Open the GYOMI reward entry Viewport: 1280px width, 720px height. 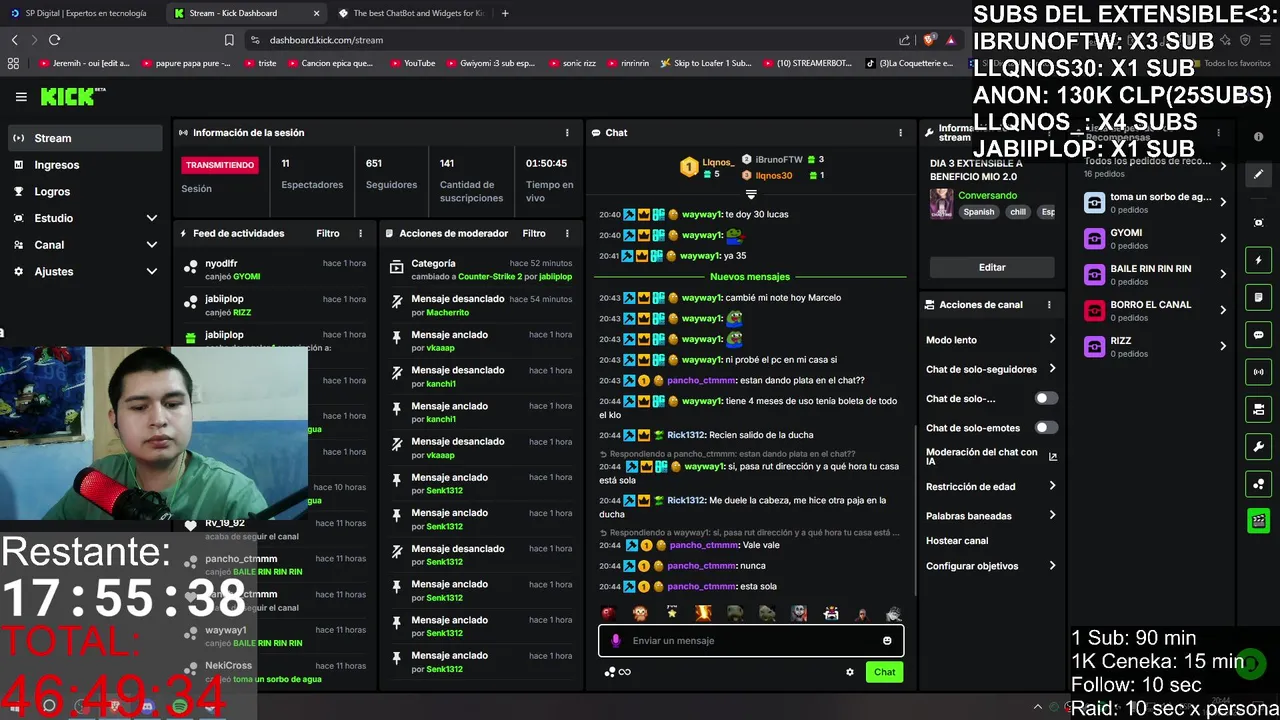[x=1156, y=238]
